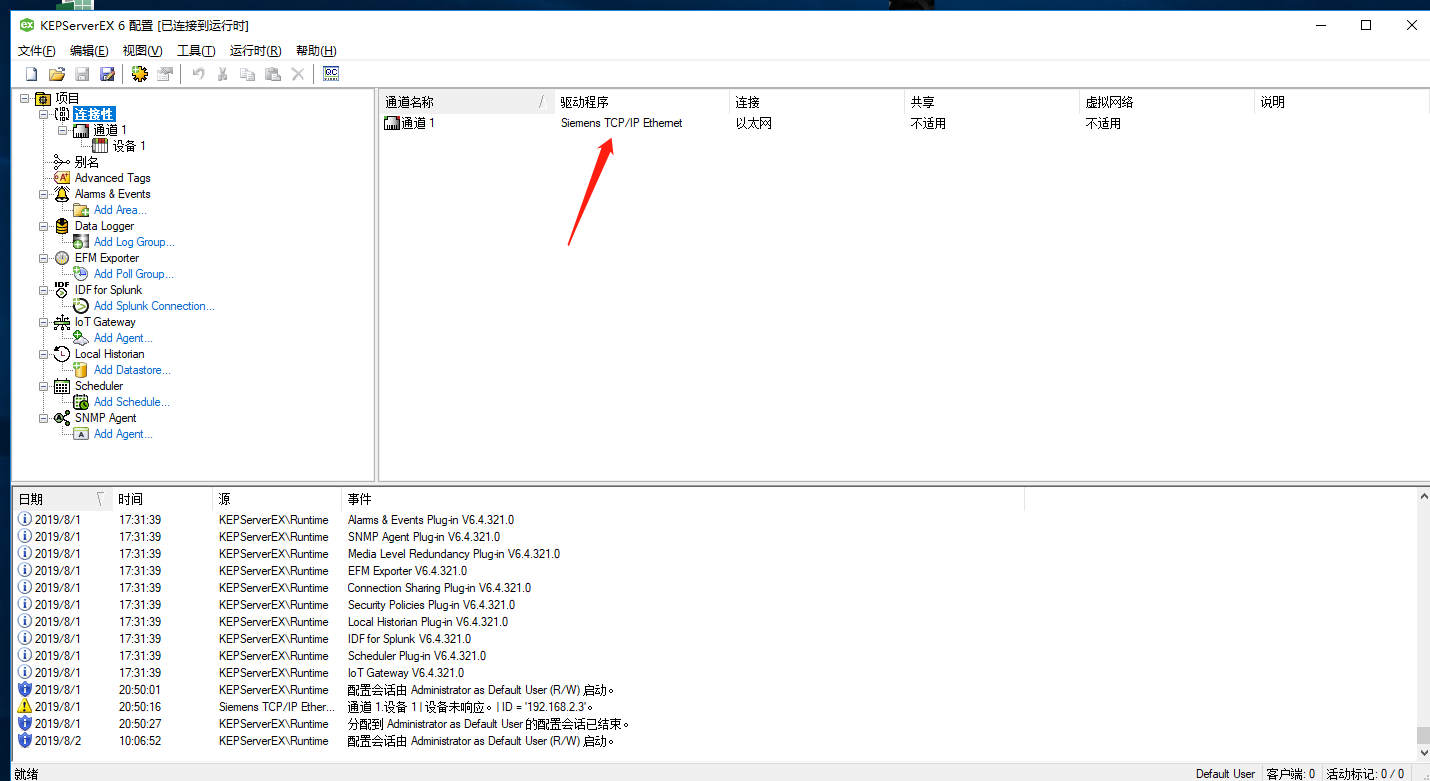Viewport: 1430px width, 781px height.
Task: Click the Undo arrow toolbar icon
Action: click(200, 72)
